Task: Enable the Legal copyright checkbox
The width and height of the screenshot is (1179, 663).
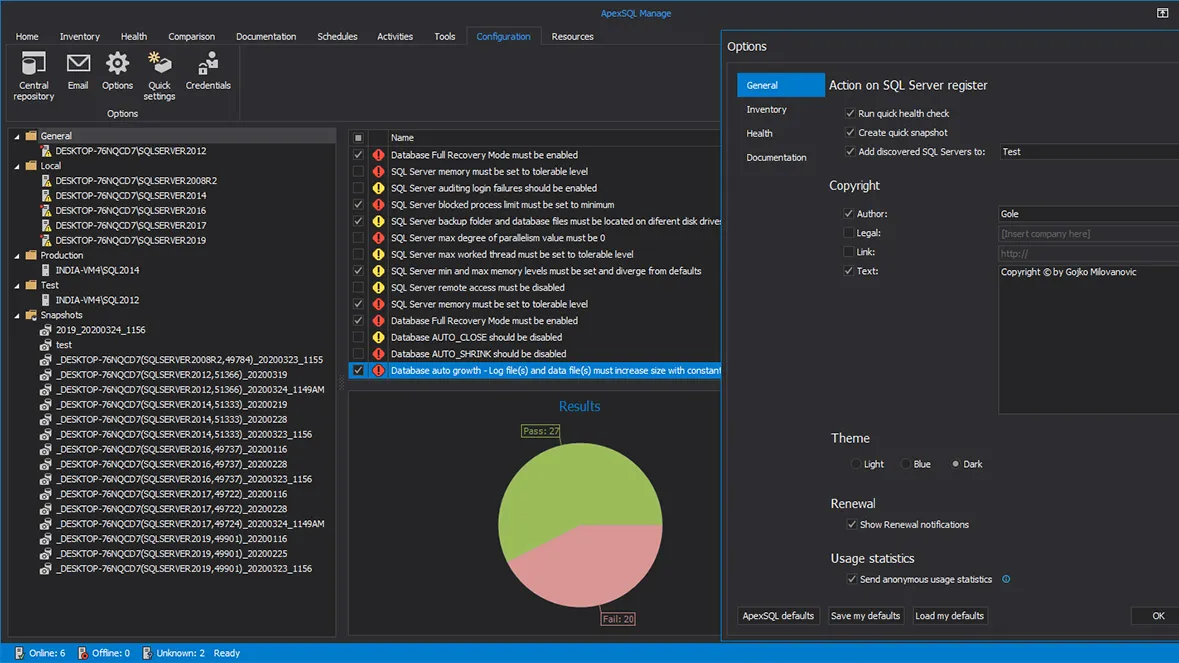Action: tap(849, 233)
